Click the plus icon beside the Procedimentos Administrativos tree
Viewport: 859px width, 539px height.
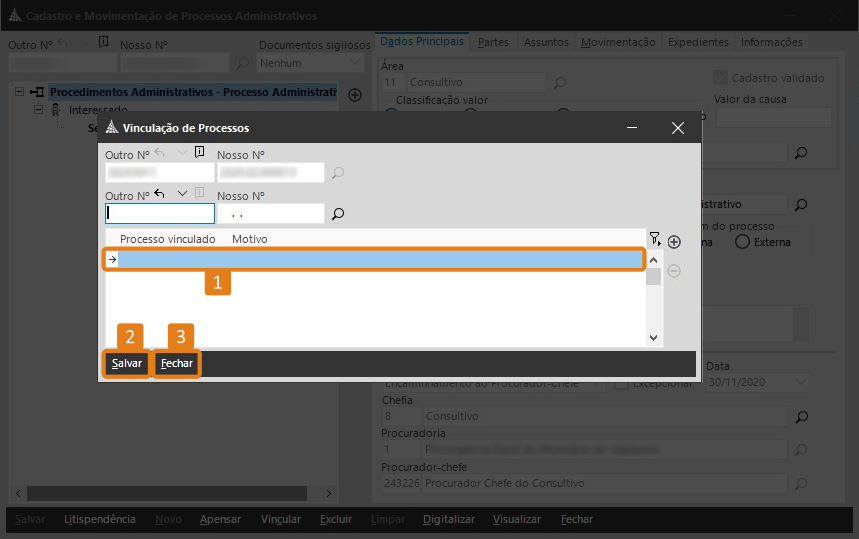(354, 94)
